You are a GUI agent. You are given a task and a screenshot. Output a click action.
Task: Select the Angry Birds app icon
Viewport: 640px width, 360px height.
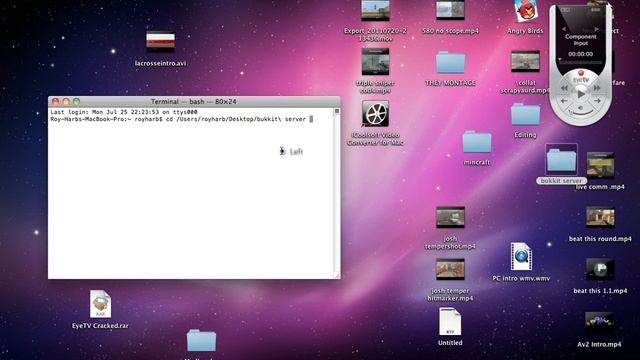(525, 11)
